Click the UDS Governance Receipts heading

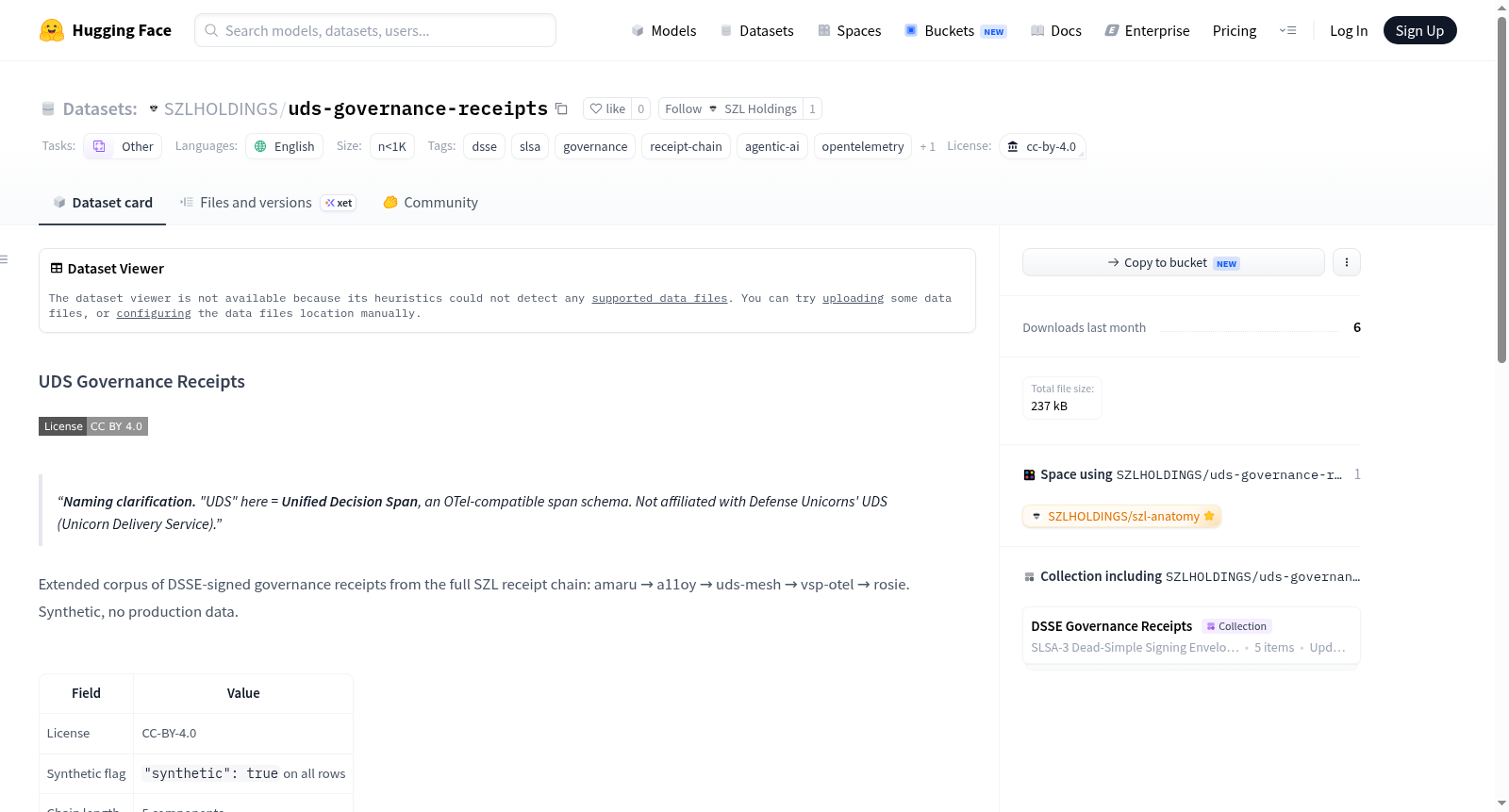pos(141,381)
